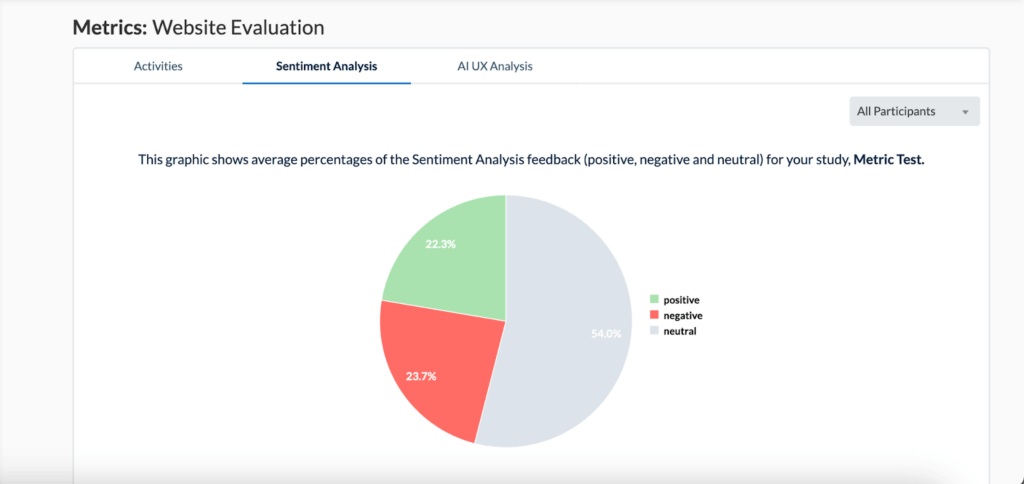
Task: Toggle the negative legend label
Action: [683, 315]
